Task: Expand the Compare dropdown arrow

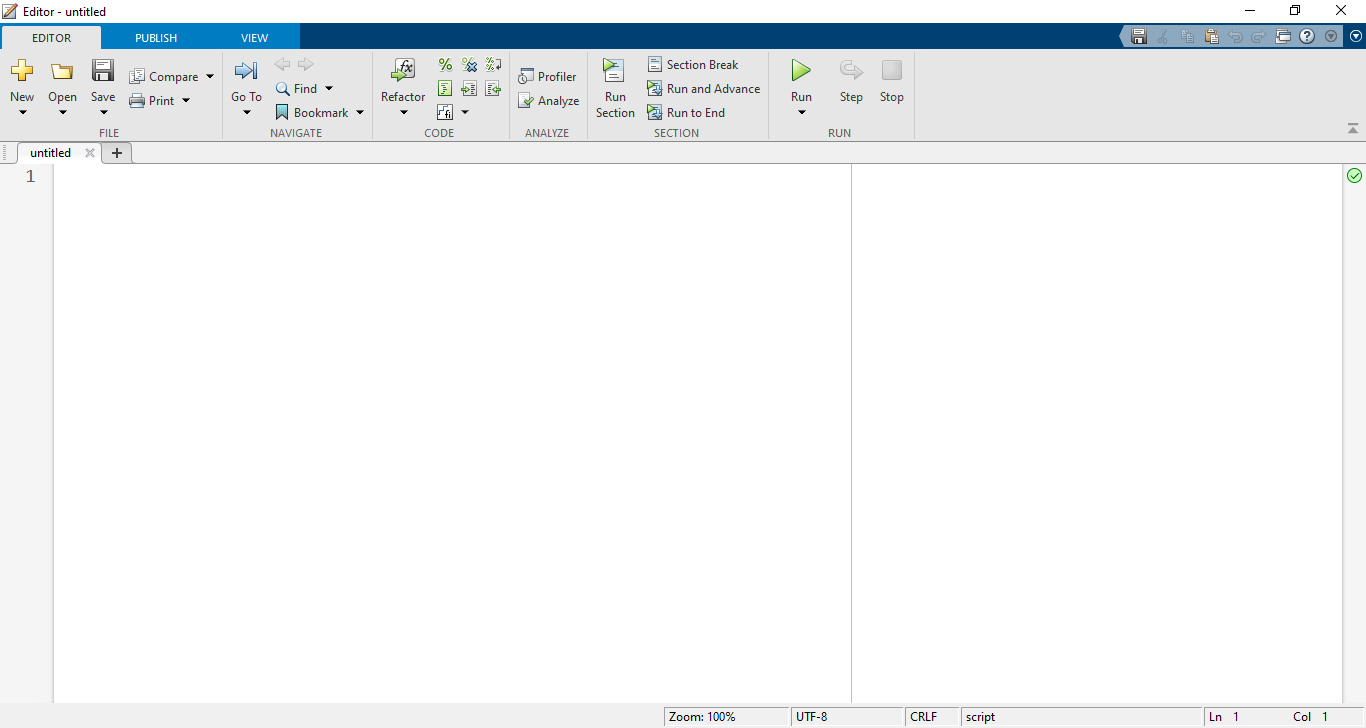Action: click(x=210, y=77)
